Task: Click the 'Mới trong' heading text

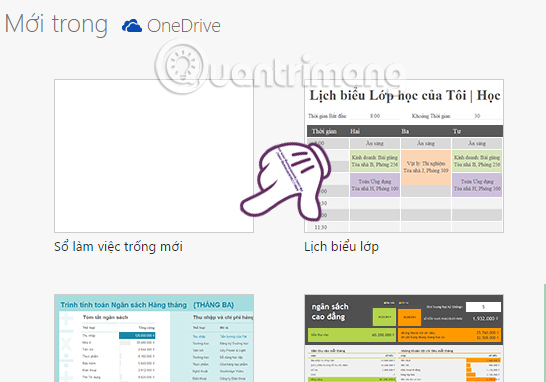Action: [x=56, y=24]
